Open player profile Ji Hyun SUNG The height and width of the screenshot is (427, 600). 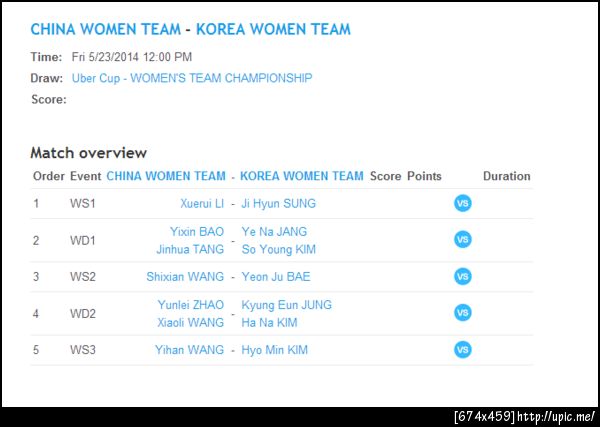[279, 203]
